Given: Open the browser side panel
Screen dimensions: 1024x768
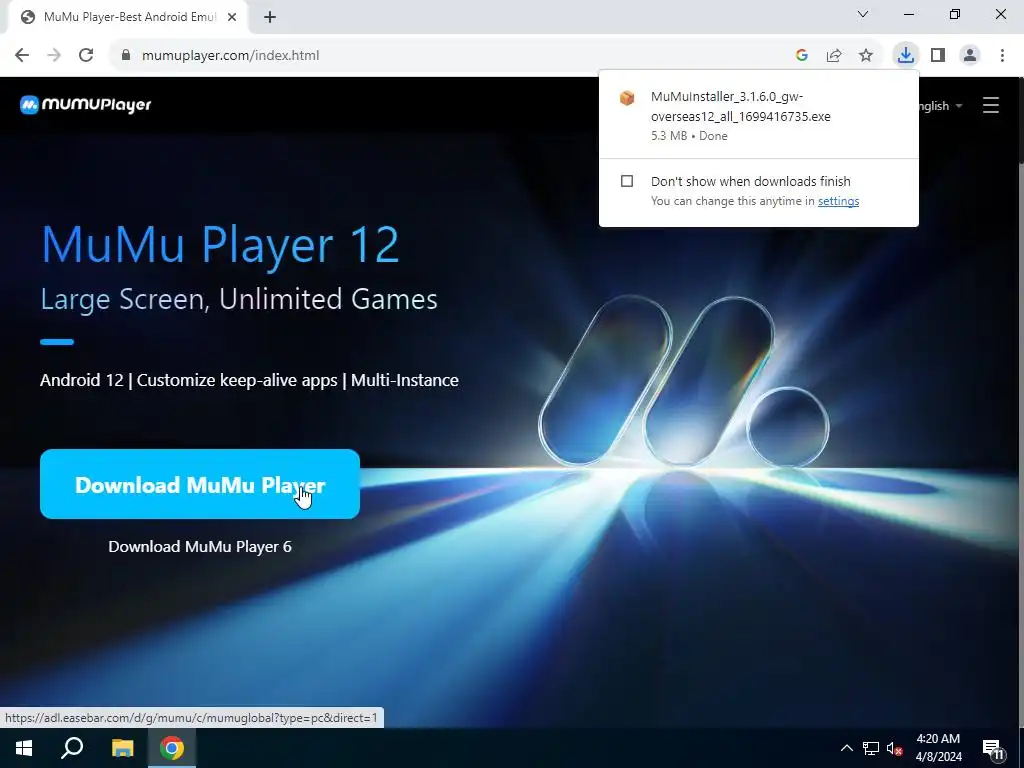Looking at the screenshot, I should coord(938,55).
